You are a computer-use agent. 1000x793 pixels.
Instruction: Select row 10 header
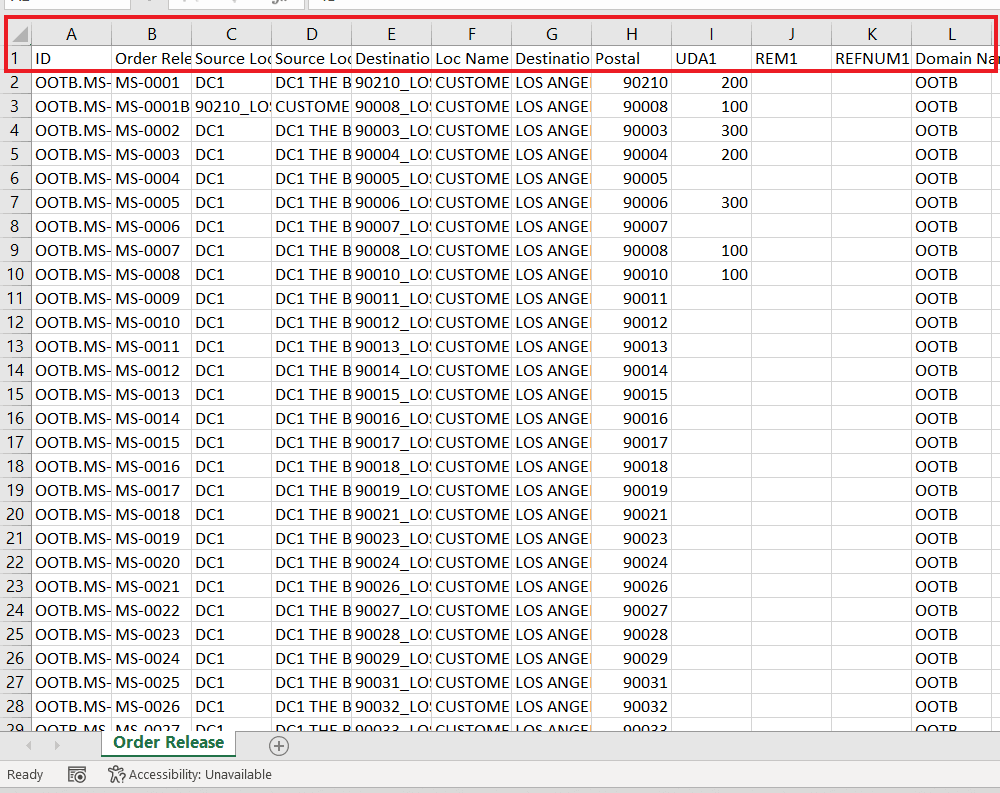coord(15,274)
